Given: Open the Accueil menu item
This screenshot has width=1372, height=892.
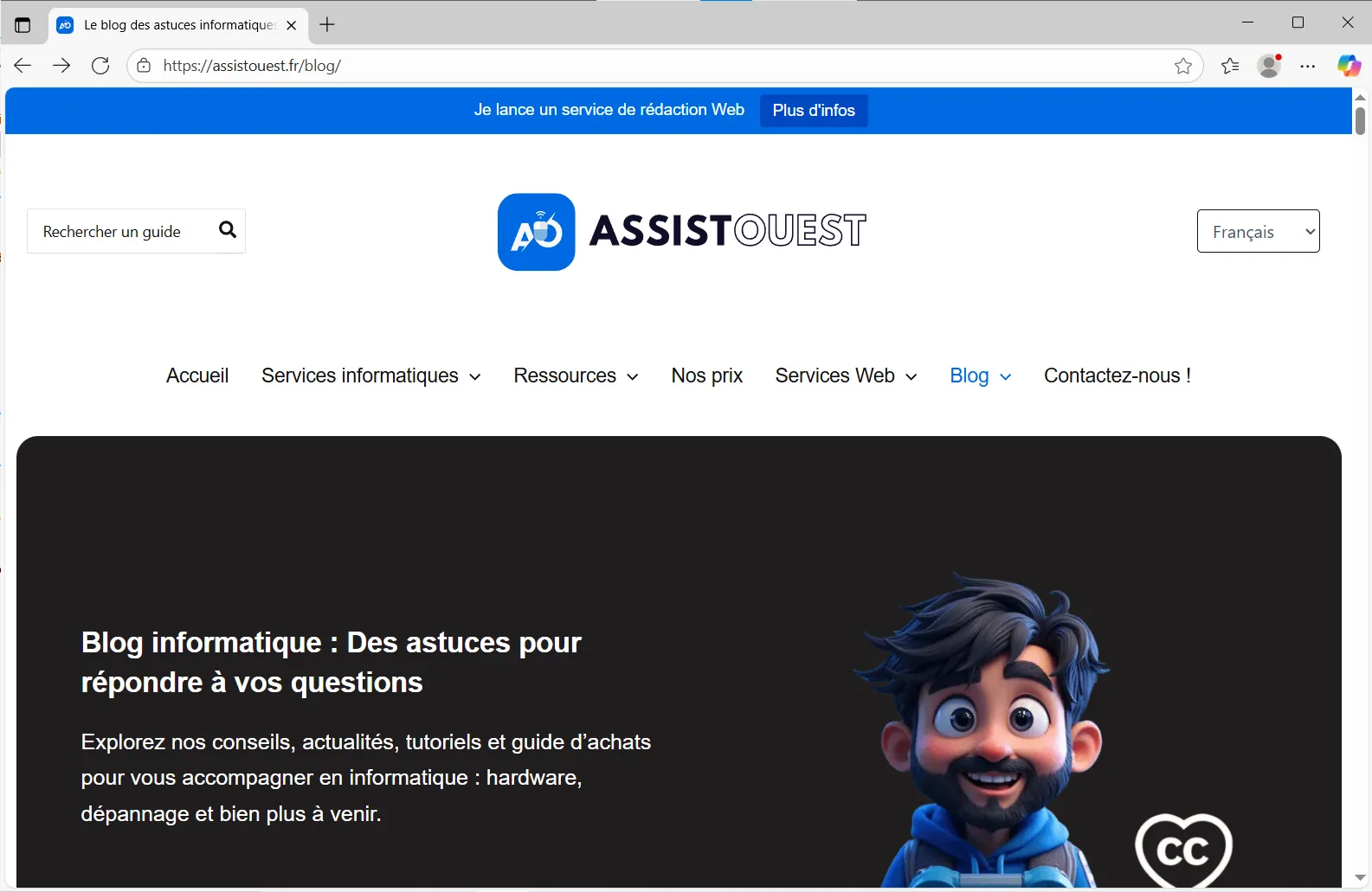Looking at the screenshot, I should (x=197, y=375).
